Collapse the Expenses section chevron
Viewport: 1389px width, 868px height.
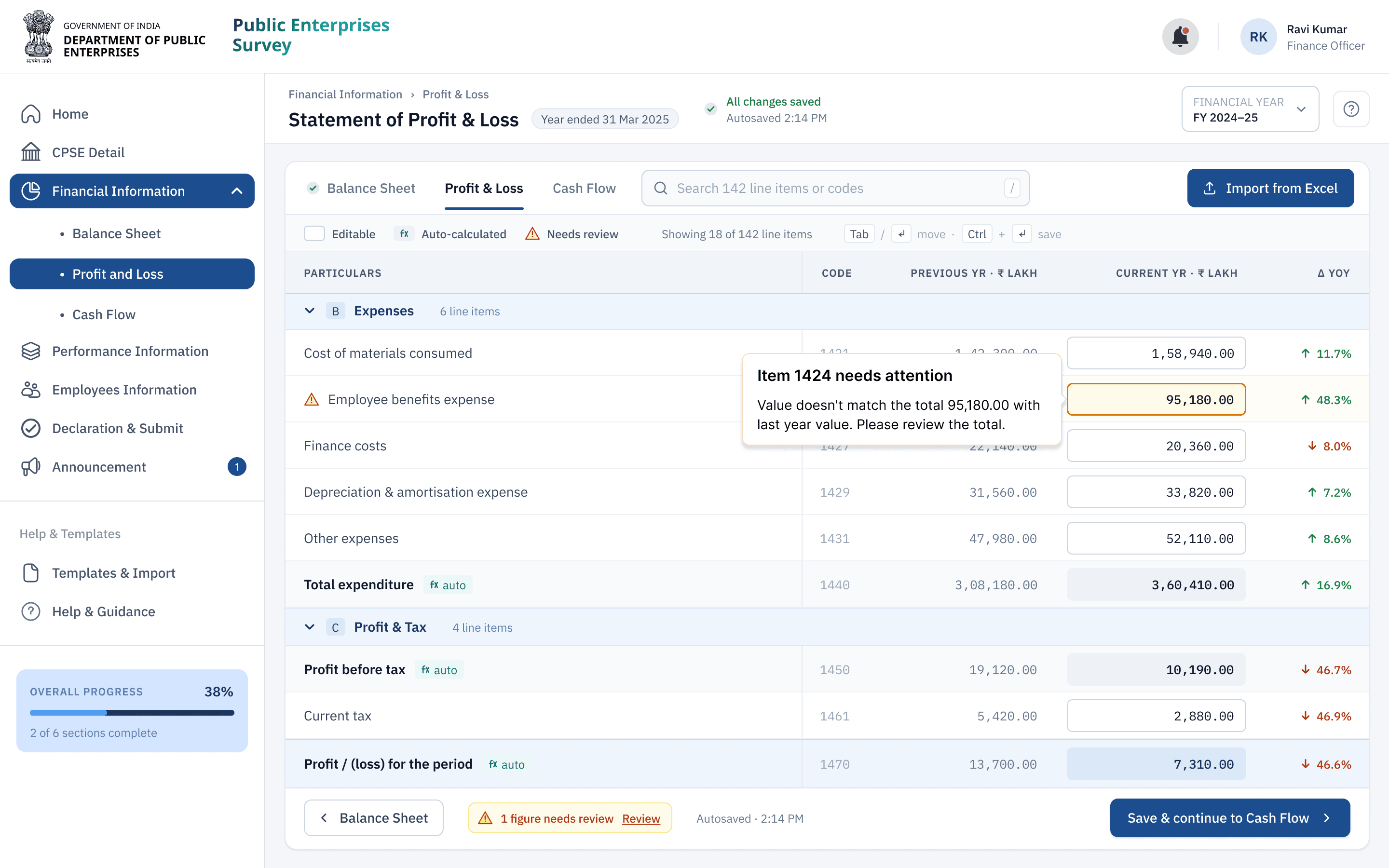309,311
